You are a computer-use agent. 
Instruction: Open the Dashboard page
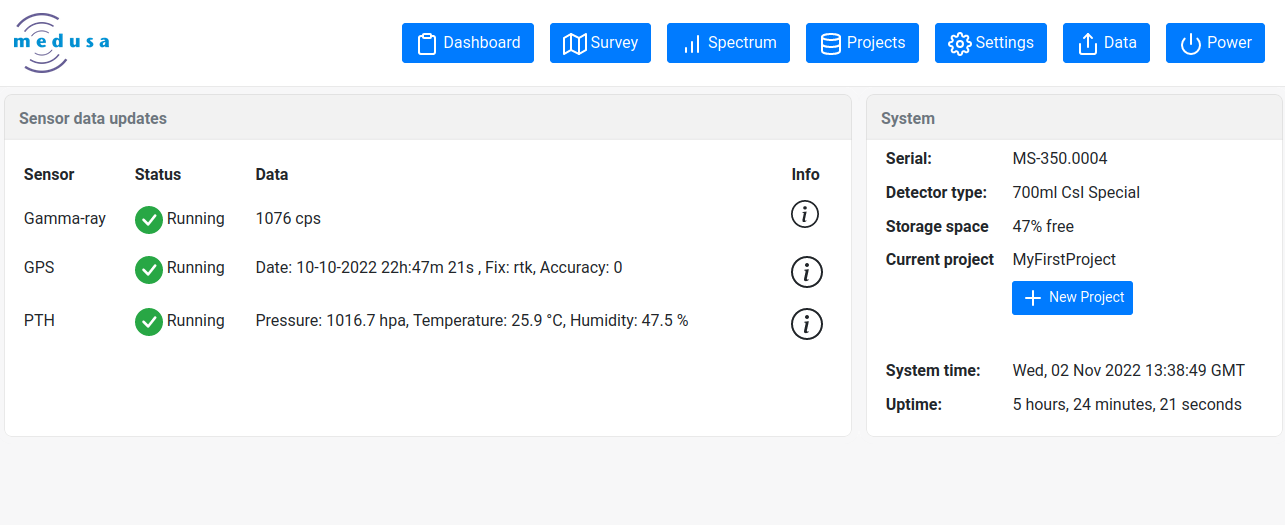pyautogui.click(x=468, y=43)
